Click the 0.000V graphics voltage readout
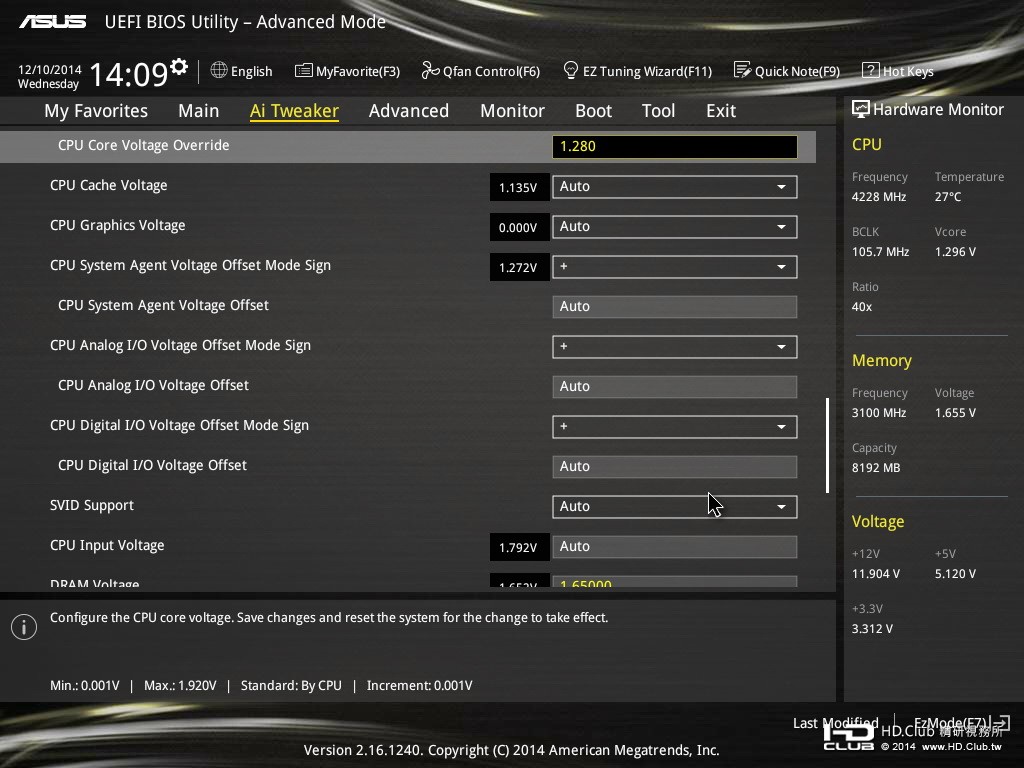This screenshot has width=1024, height=768. tap(519, 227)
